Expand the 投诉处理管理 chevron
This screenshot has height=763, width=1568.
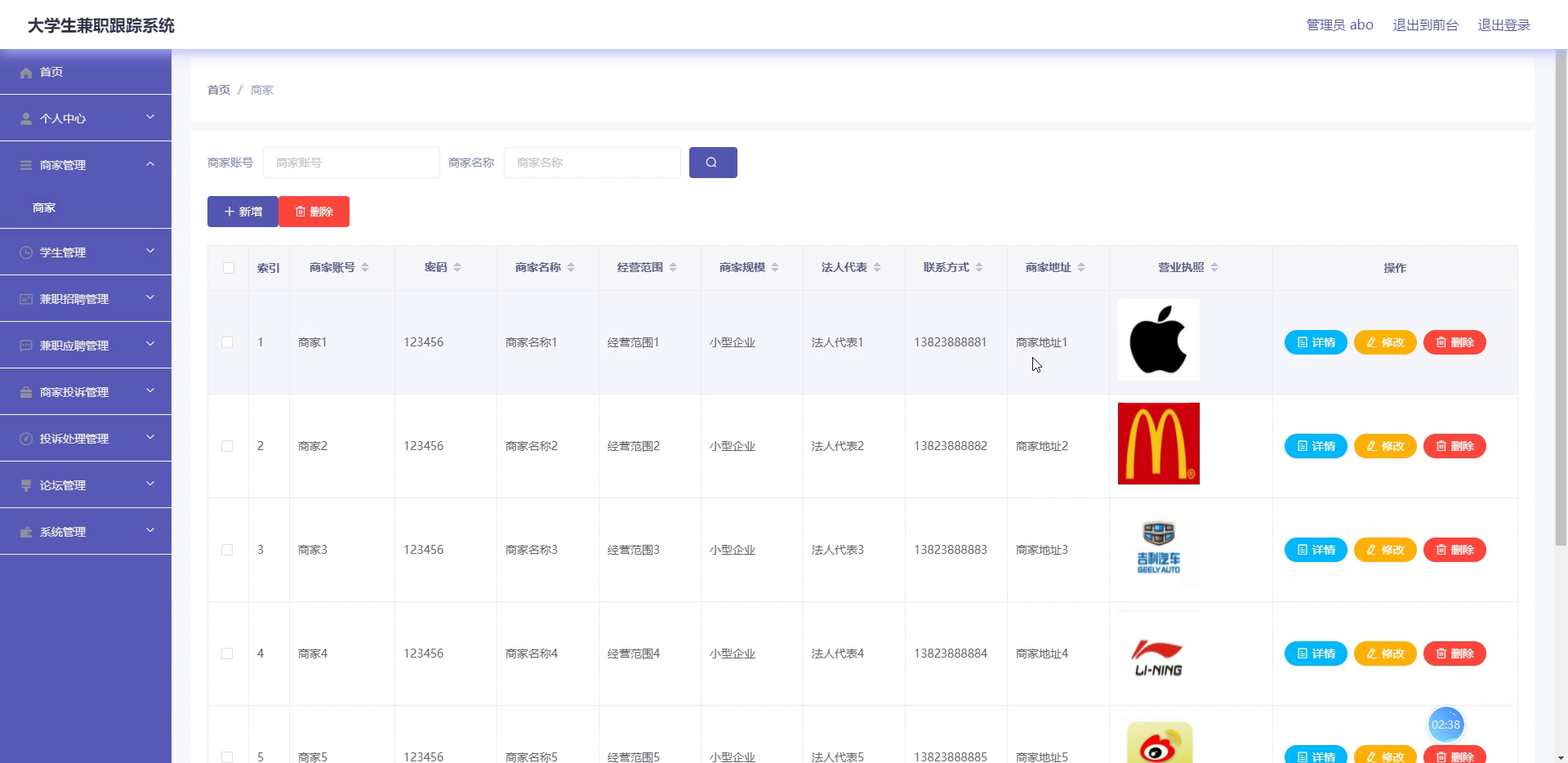click(150, 437)
